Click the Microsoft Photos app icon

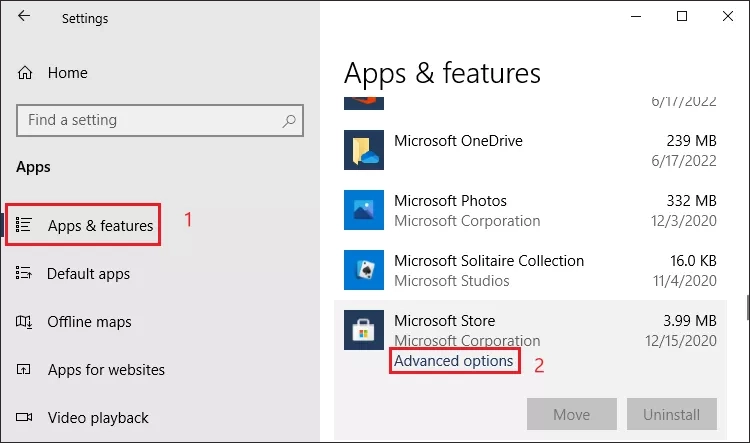tap(364, 210)
